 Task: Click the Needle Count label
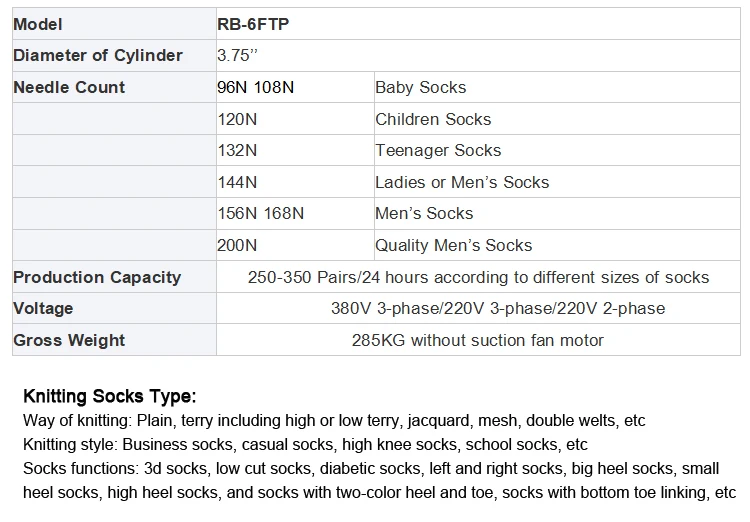click(69, 88)
